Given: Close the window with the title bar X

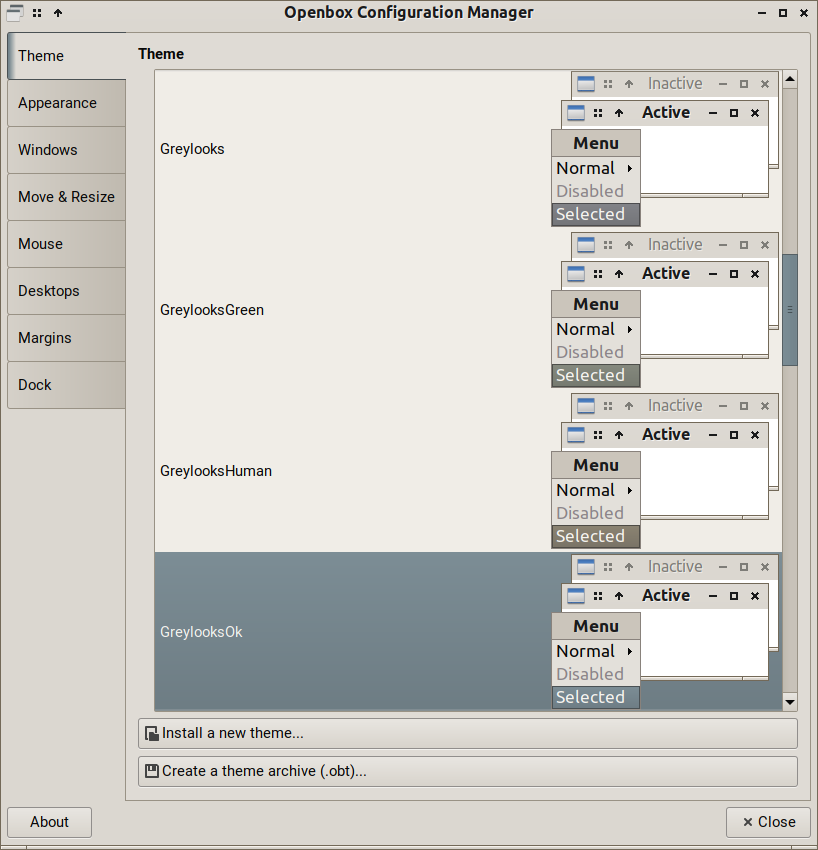Looking at the screenshot, I should pos(804,13).
